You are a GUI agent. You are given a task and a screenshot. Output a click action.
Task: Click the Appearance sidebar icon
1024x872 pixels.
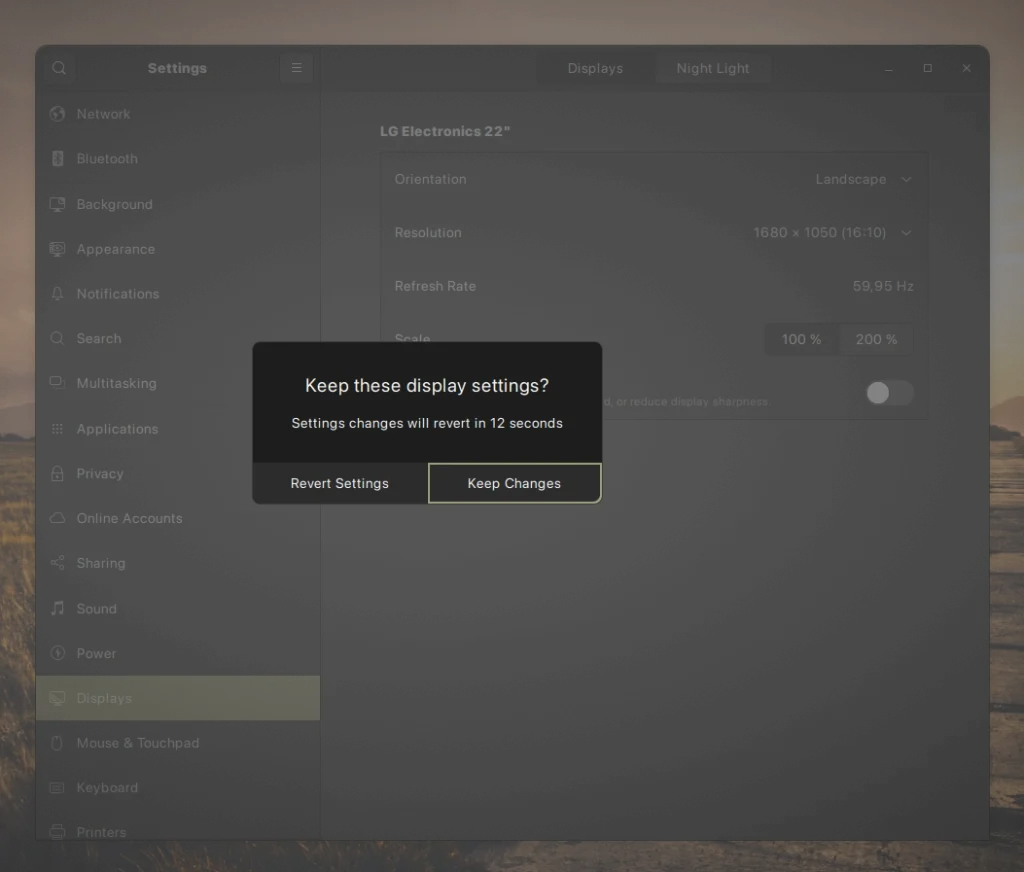pyautogui.click(x=57, y=249)
